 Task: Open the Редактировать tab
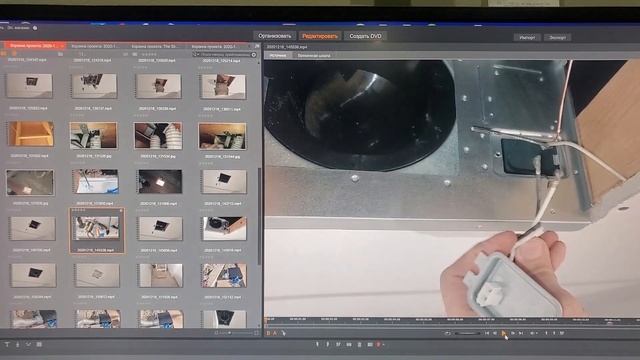click(x=320, y=36)
